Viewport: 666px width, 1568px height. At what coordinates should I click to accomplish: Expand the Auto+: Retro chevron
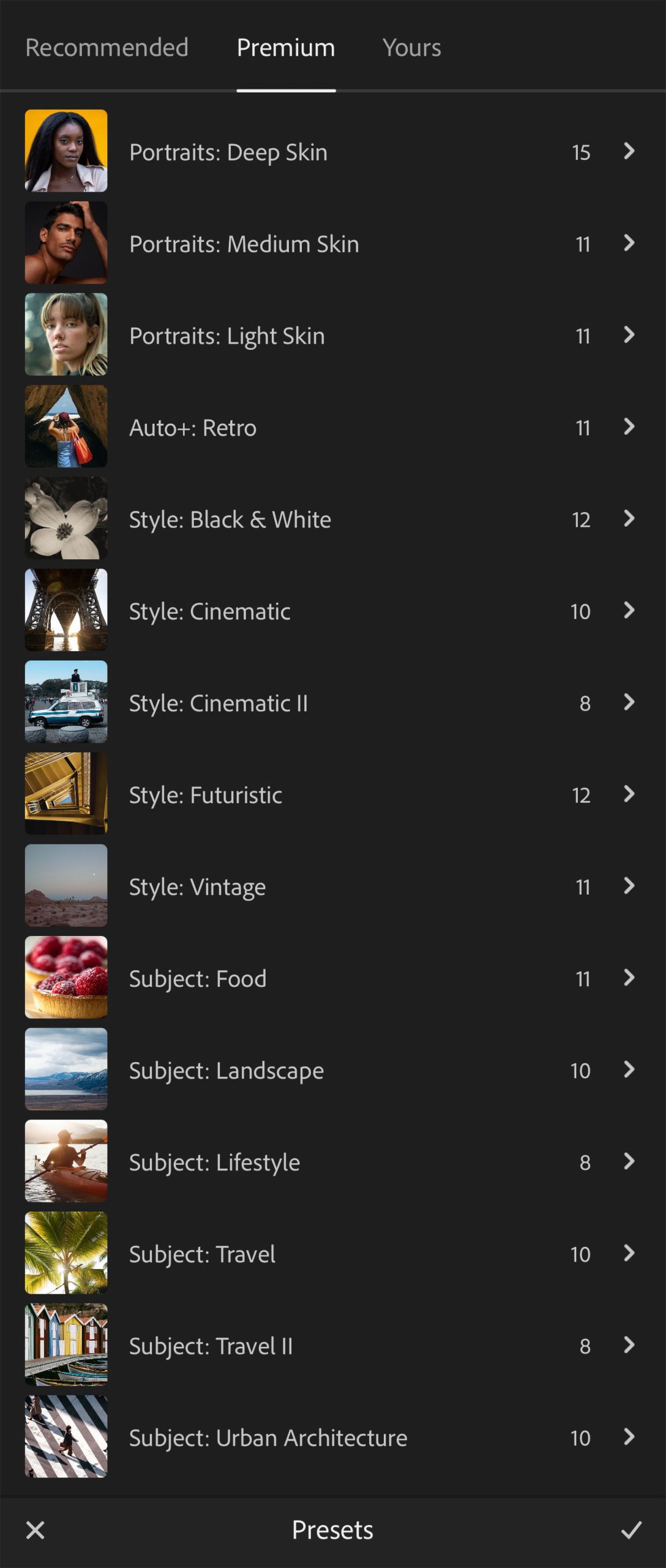tap(629, 427)
